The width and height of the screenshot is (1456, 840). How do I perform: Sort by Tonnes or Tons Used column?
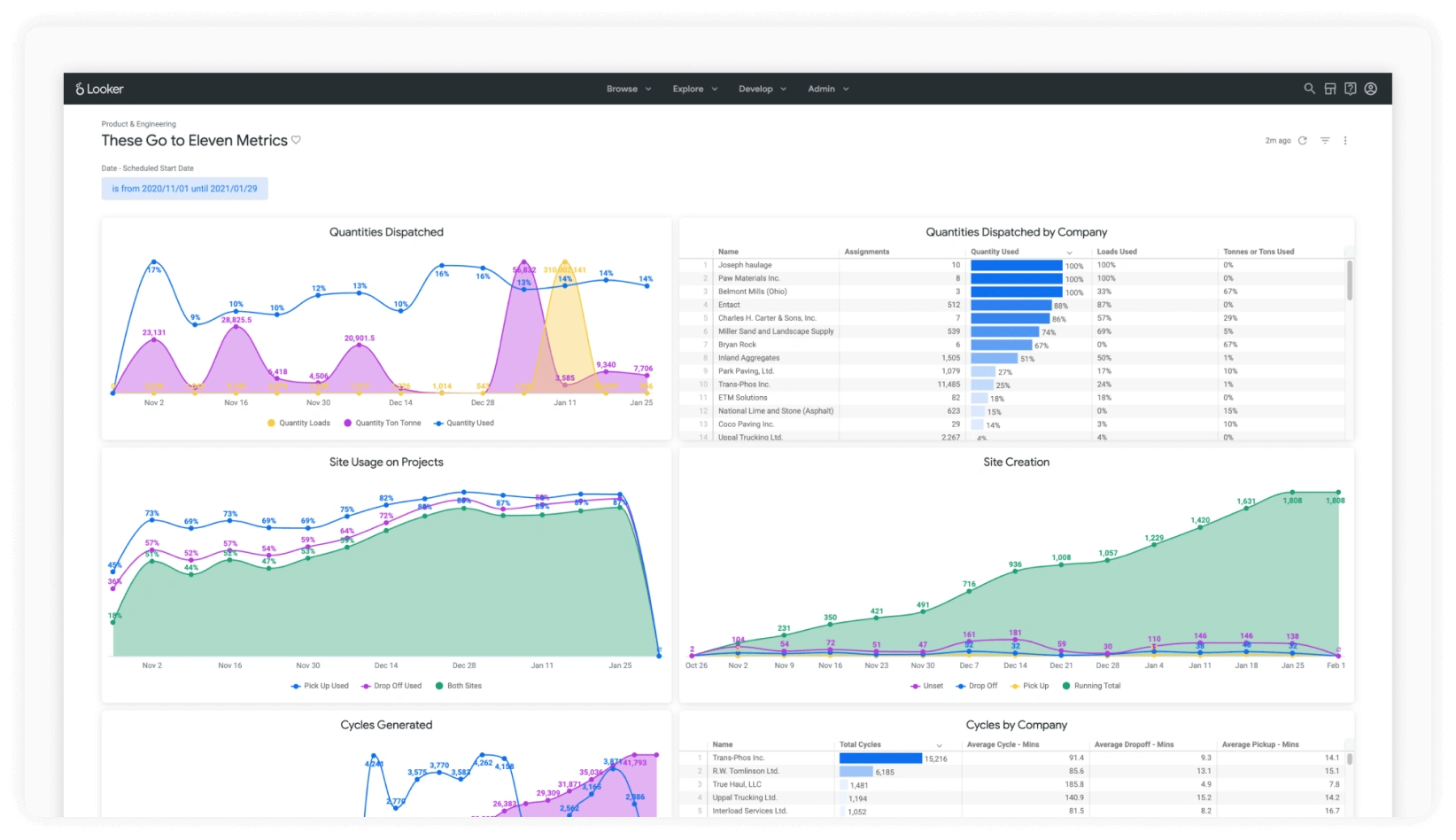(1259, 252)
